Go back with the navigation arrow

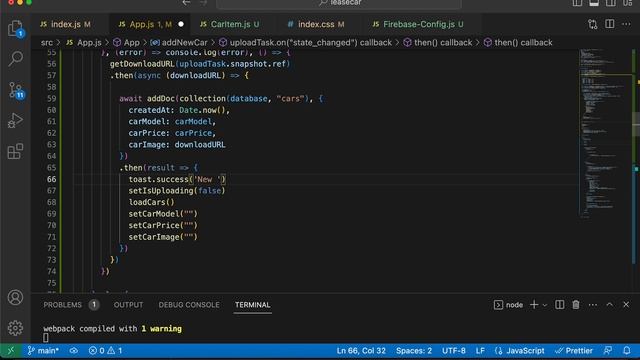point(186,3)
